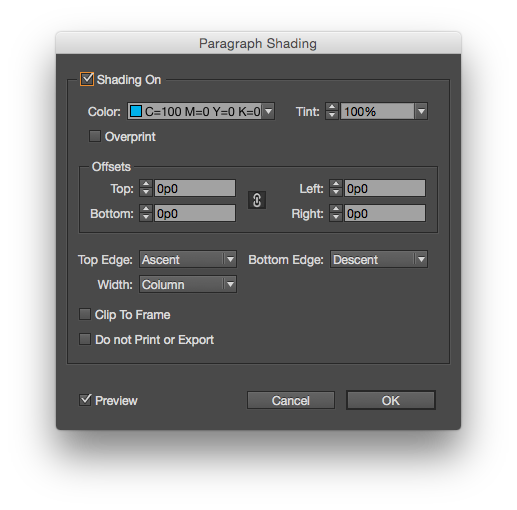
Task: Click the Right offset input field
Action: pos(385,213)
